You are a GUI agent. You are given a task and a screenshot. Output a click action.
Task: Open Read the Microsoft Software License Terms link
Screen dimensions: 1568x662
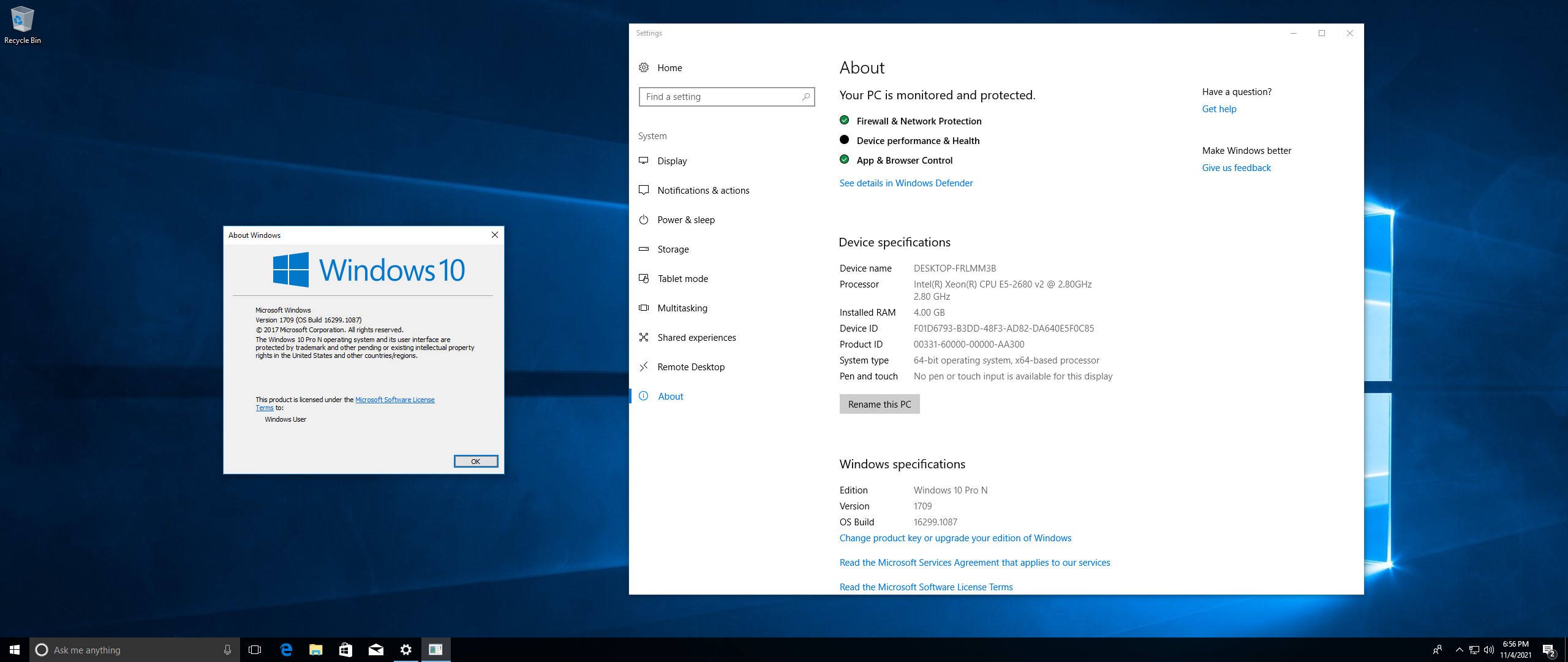click(x=926, y=587)
